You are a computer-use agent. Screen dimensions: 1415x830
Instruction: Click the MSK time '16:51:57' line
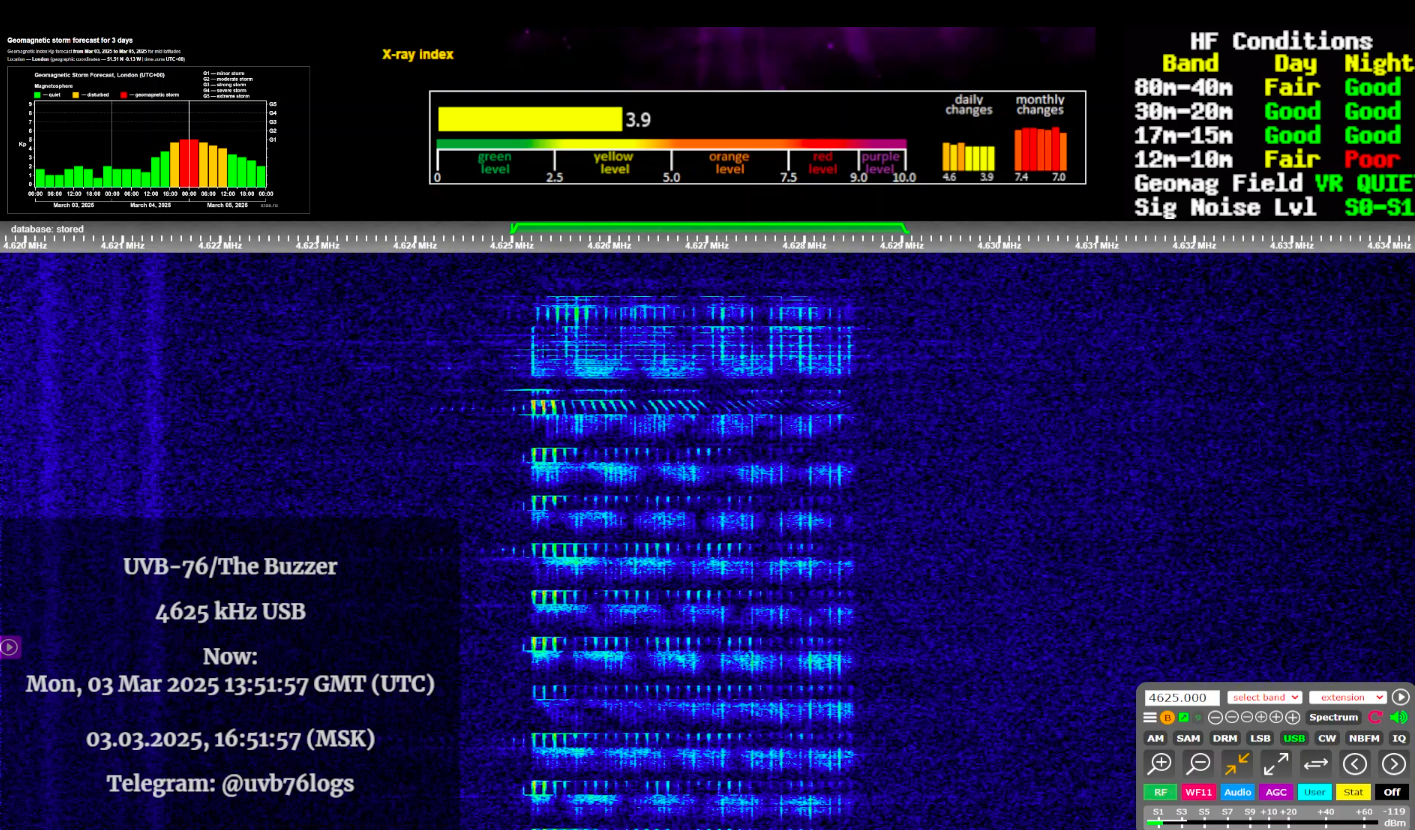pos(230,739)
